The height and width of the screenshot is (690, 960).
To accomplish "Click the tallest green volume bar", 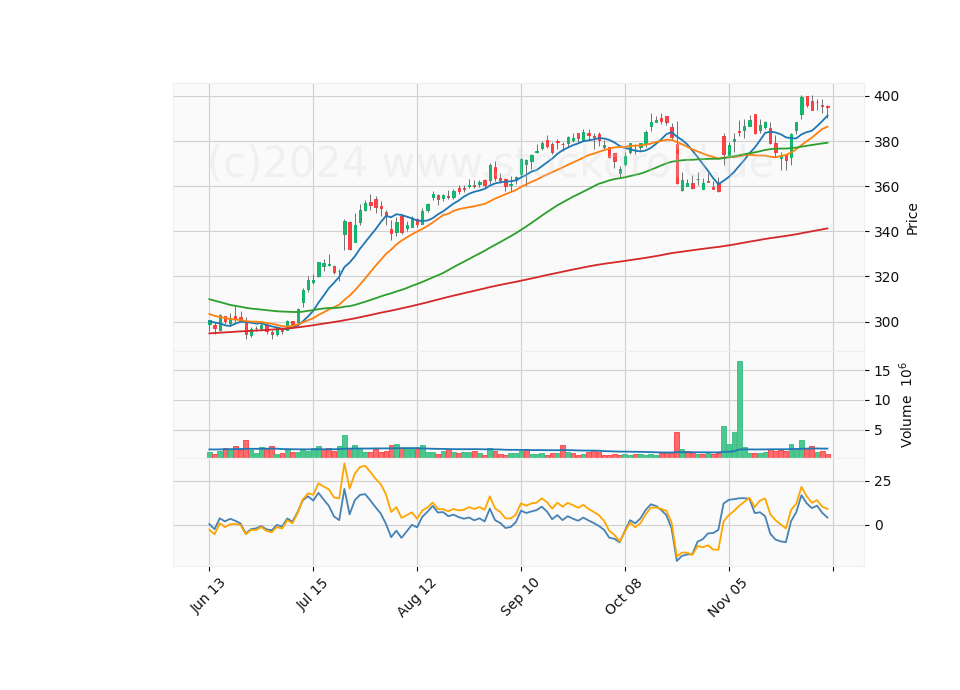I will click(740, 410).
